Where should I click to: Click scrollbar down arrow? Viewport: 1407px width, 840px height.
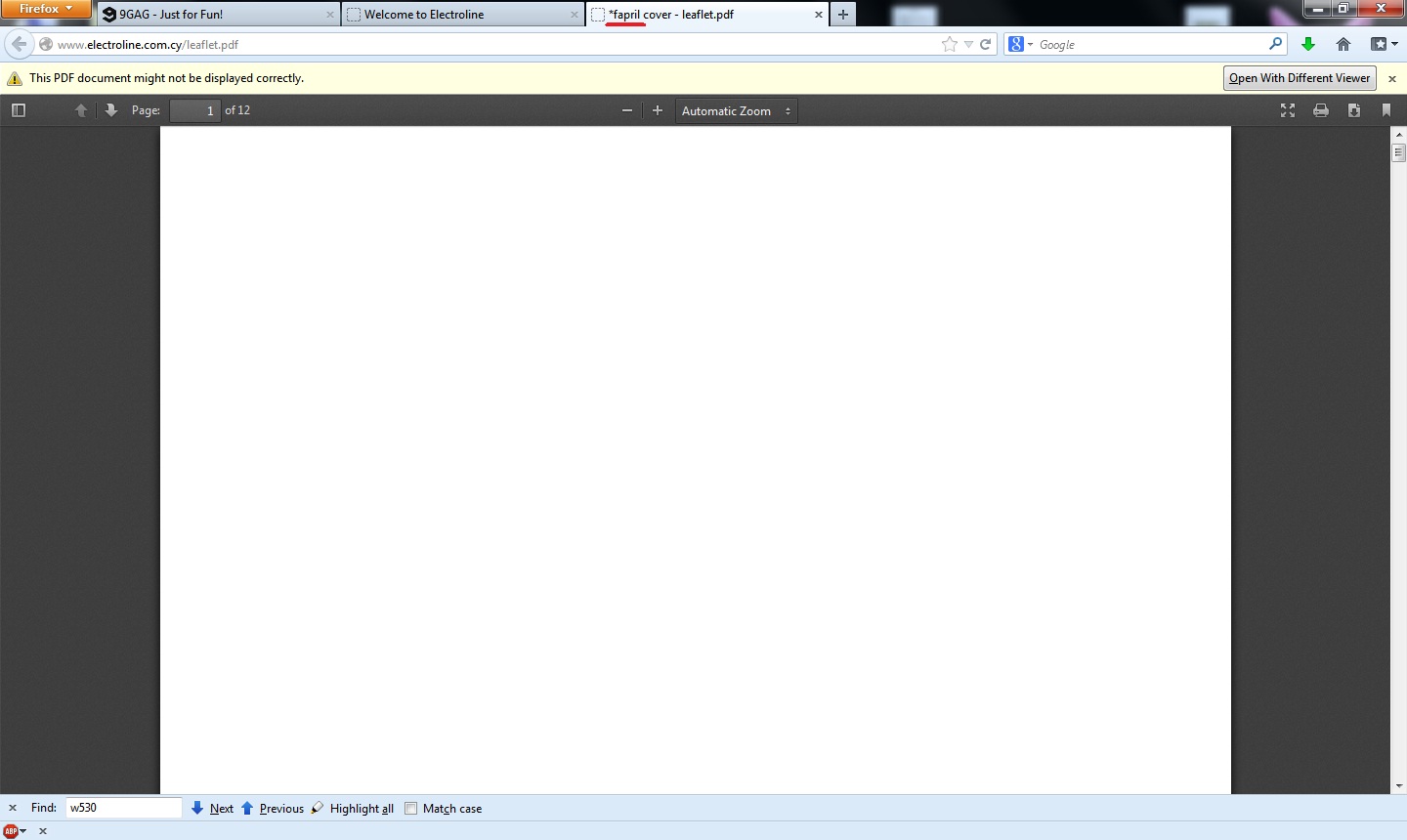1398,785
